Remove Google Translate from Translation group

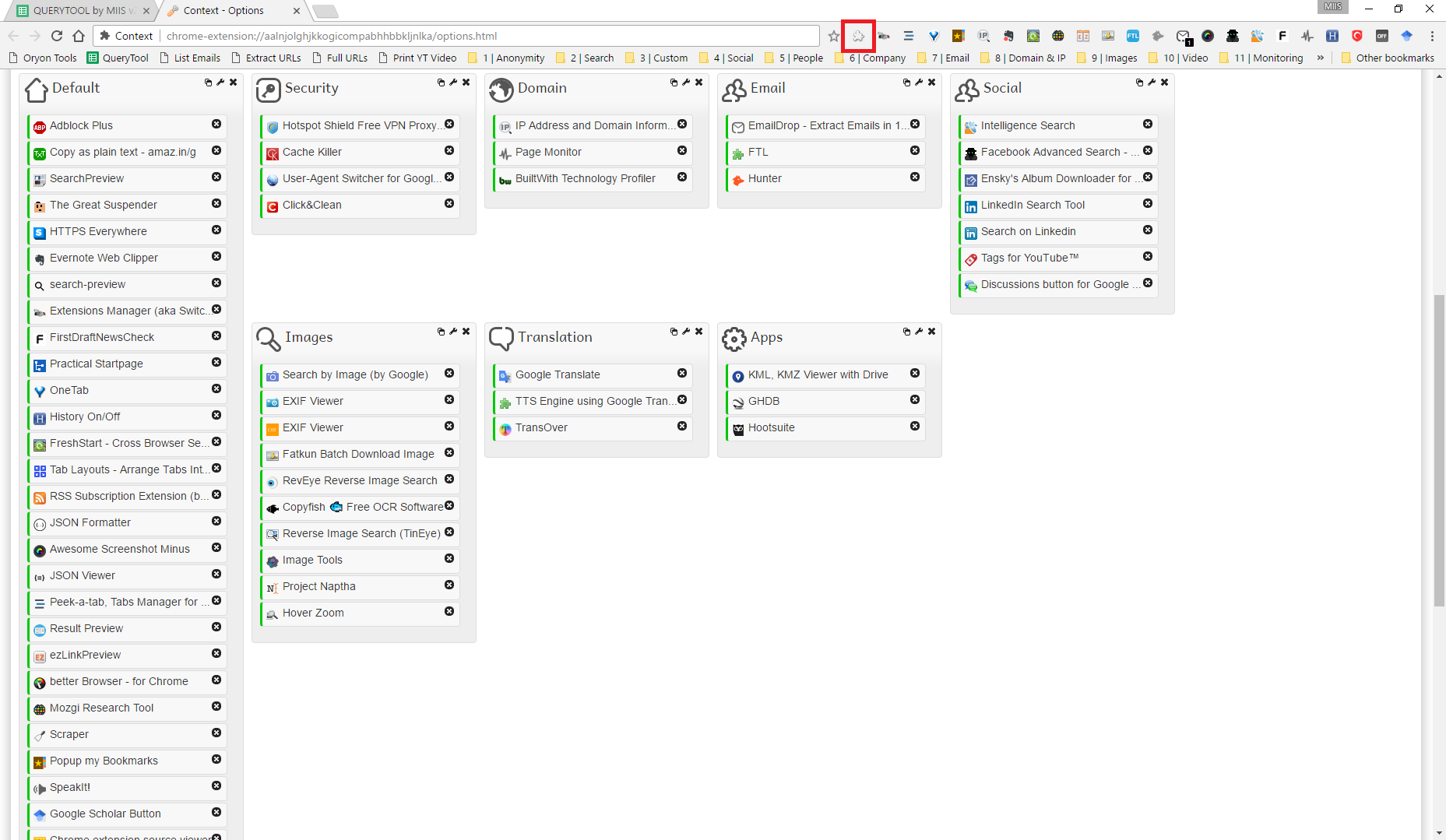point(682,373)
